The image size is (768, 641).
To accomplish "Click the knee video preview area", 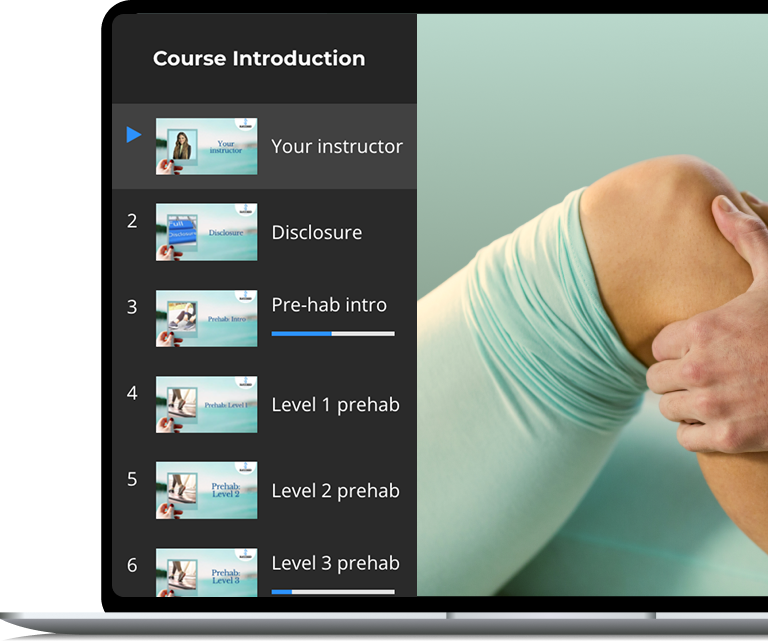I will (592, 305).
